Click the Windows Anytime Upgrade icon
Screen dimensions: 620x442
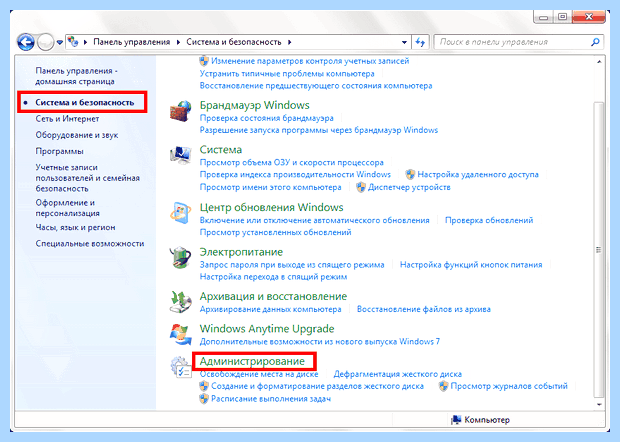point(181,334)
